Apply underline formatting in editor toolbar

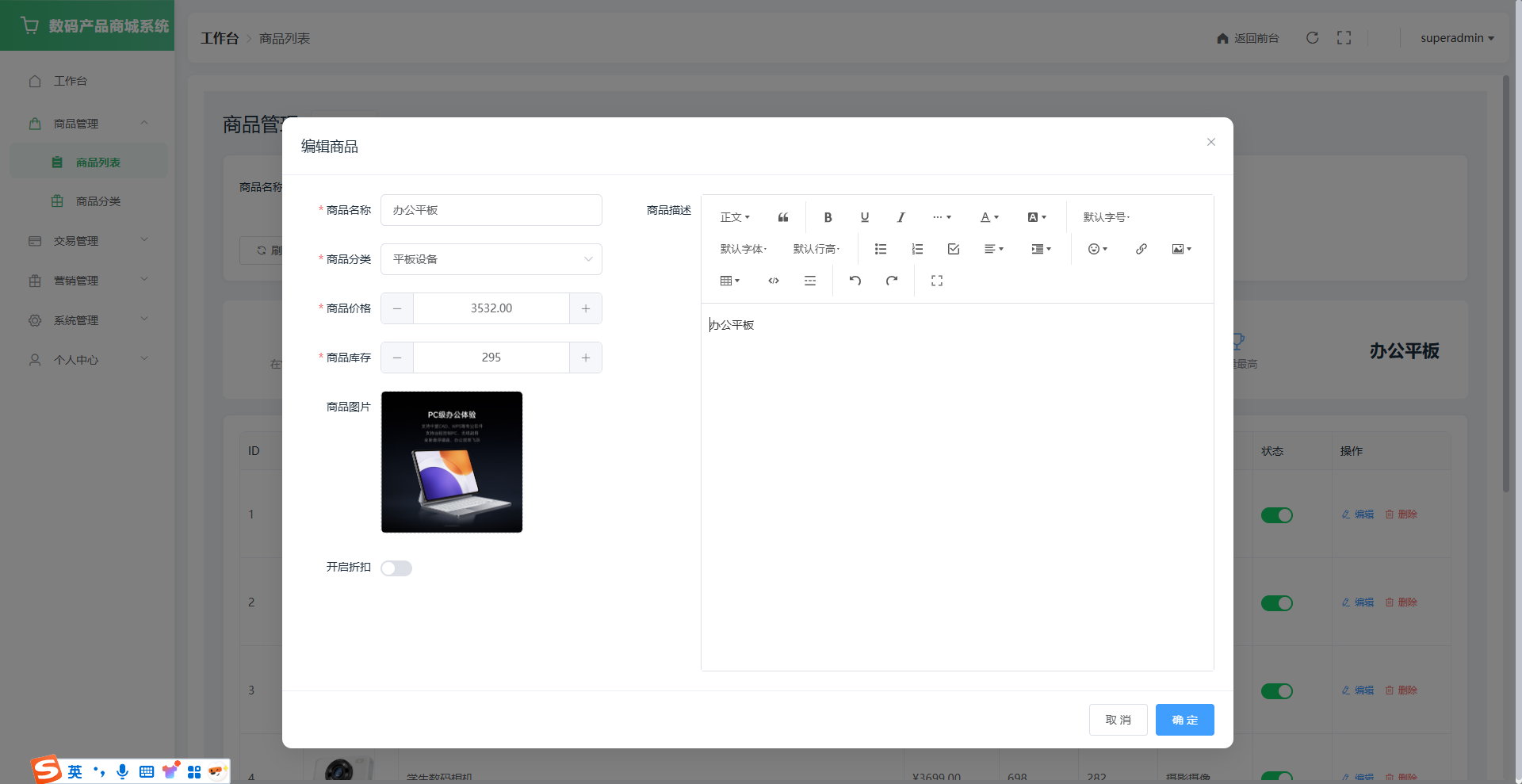pyautogui.click(x=865, y=217)
